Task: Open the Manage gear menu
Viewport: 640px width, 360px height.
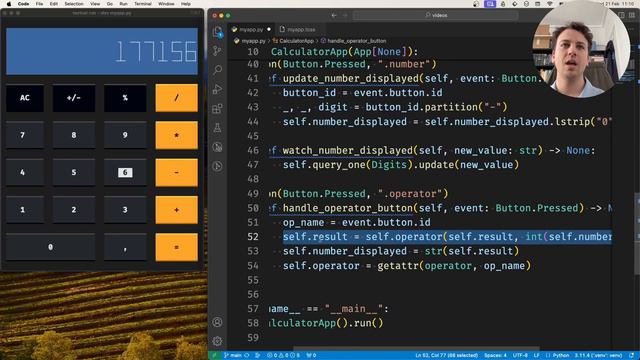Action: (x=218, y=341)
